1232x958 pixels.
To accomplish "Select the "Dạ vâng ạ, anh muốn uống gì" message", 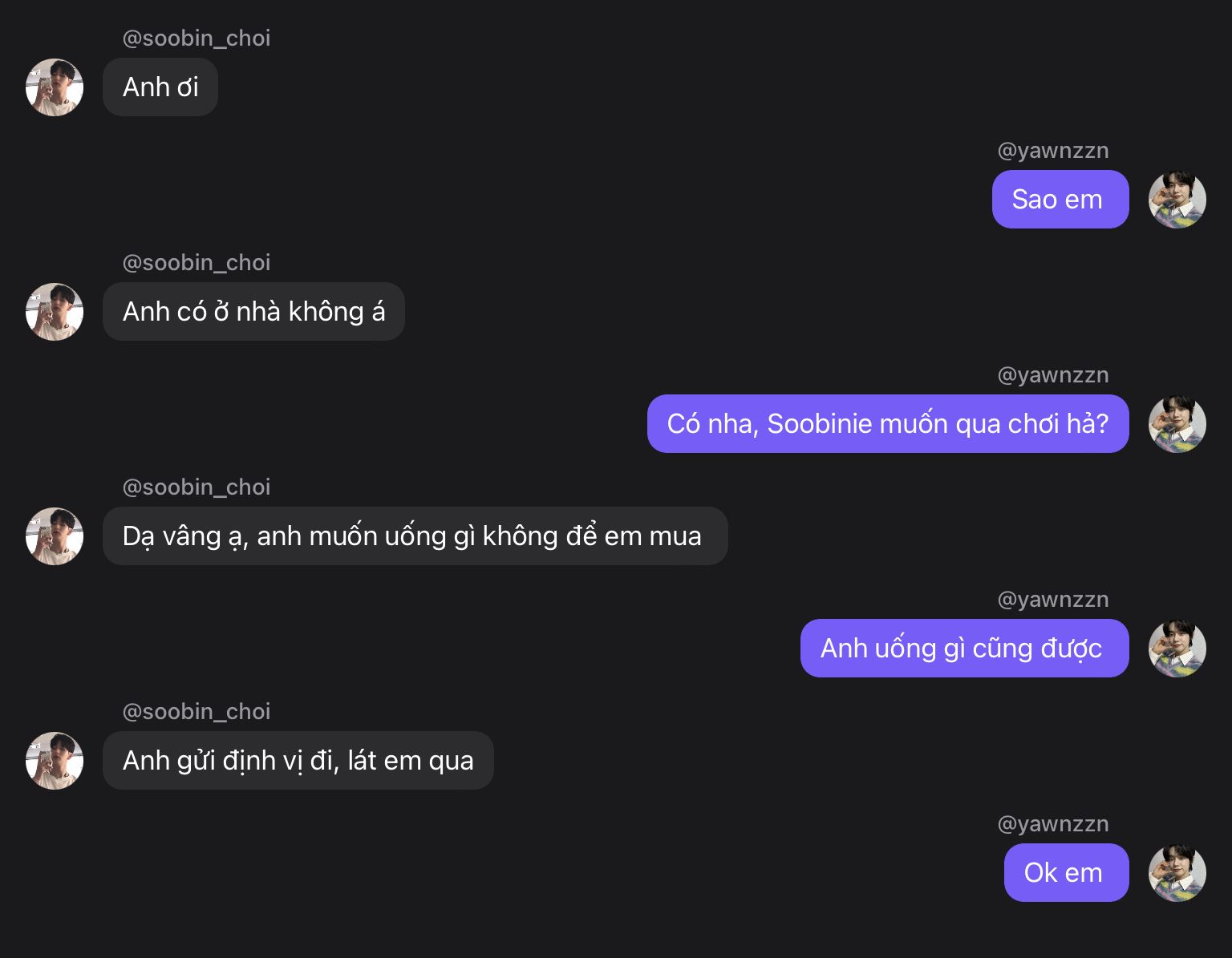I will [415, 536].
